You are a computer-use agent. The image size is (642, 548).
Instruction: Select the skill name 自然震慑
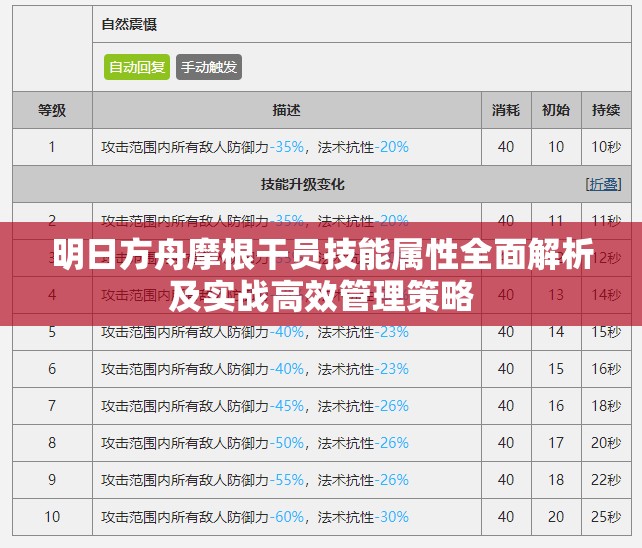point(129,24)
